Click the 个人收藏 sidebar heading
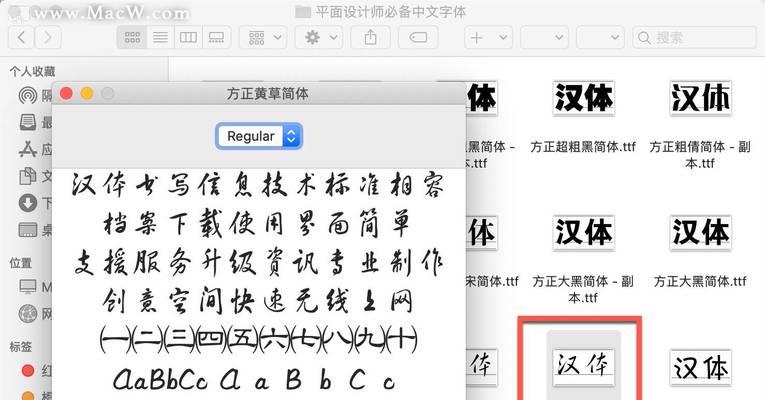This screenshot has height=400, width=765. point(32,72)
